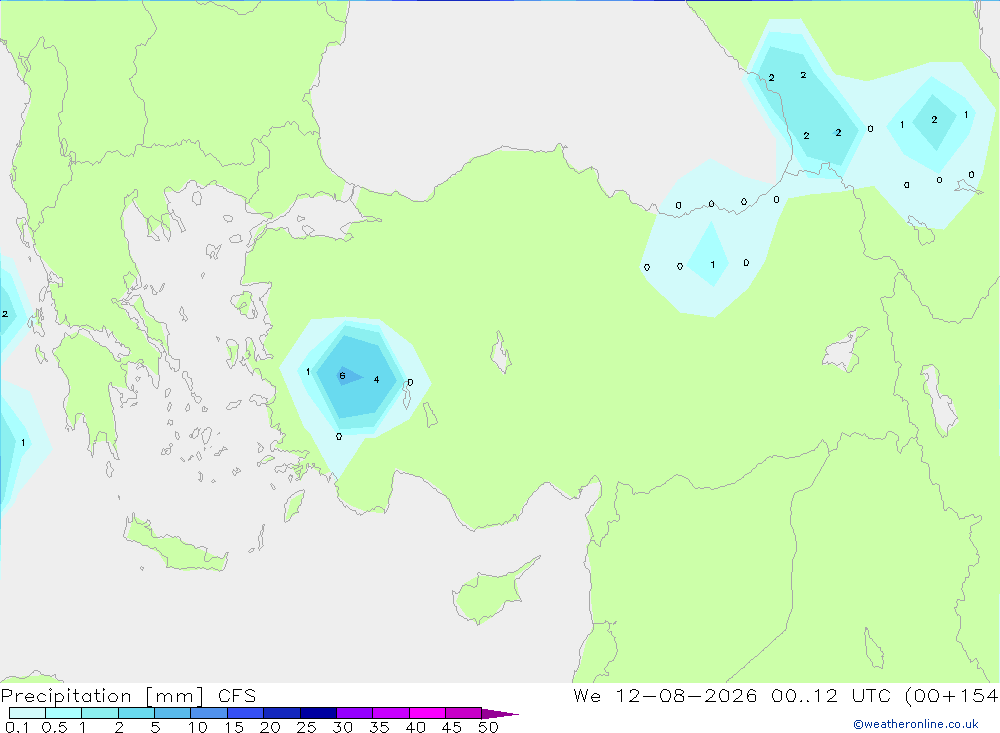Select the 5–10 mm legend color swatch
The height and width of the screenshot is (733, 1000).
coord(172,713)
